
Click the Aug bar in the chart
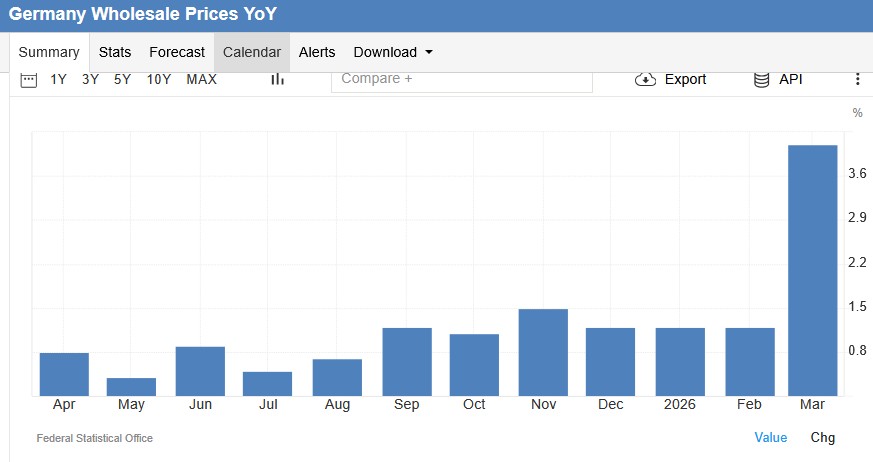337,377
